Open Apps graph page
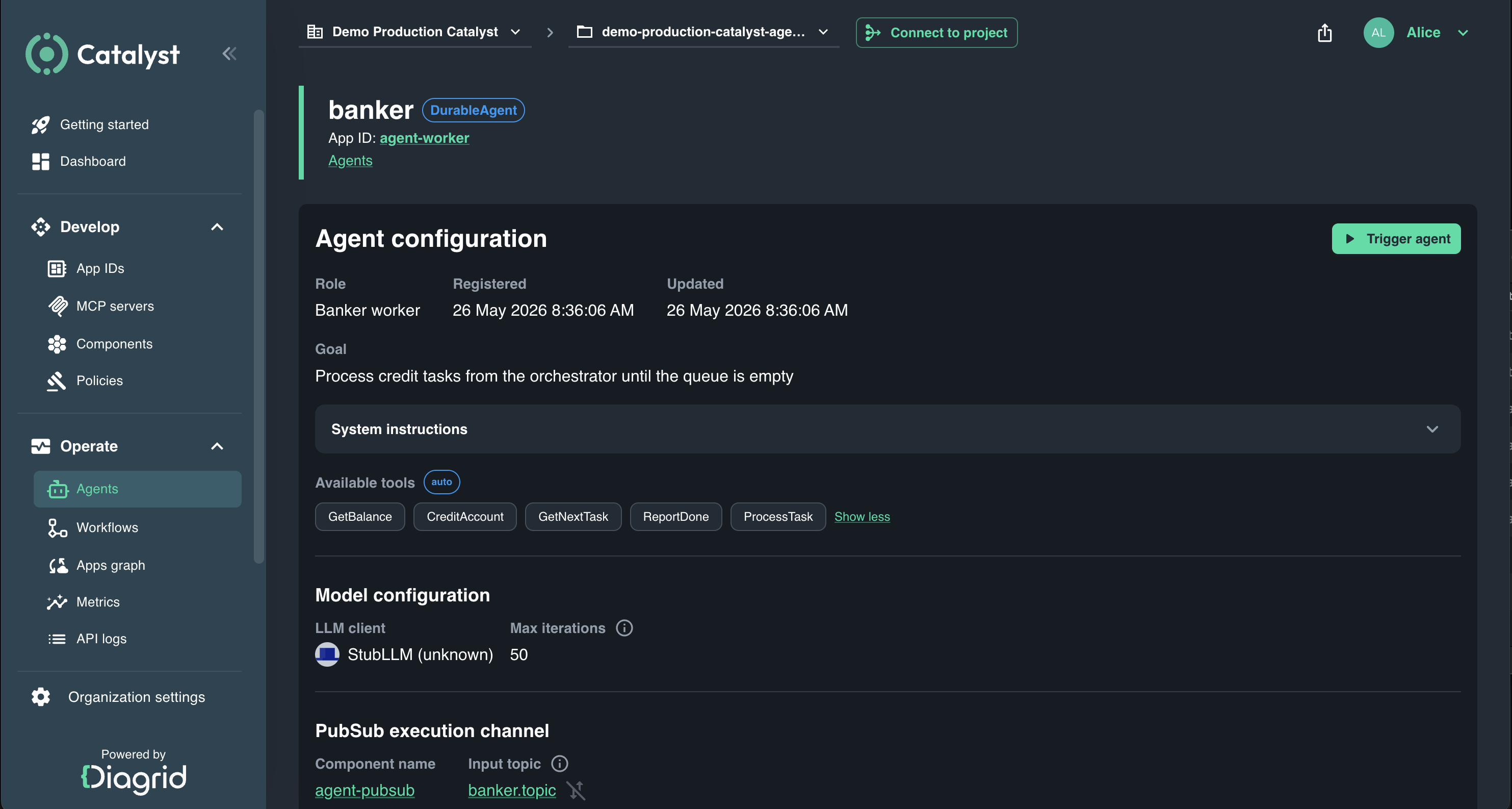The height and width of the screenshot is (809, 1512). pyautogui.click(x=110, y=565)
